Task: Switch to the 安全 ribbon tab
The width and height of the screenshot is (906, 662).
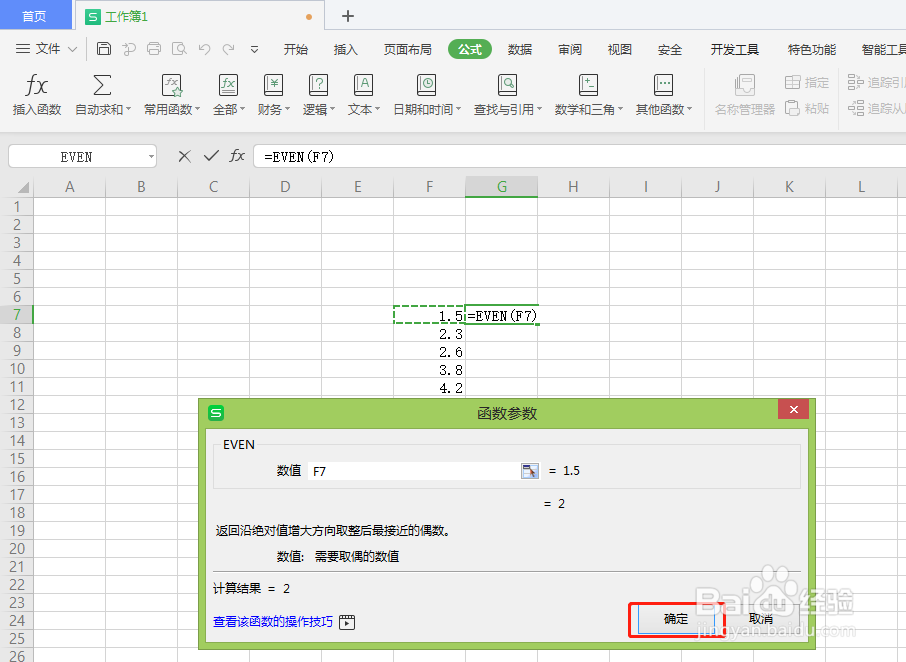Action: (x=670, y=50)
